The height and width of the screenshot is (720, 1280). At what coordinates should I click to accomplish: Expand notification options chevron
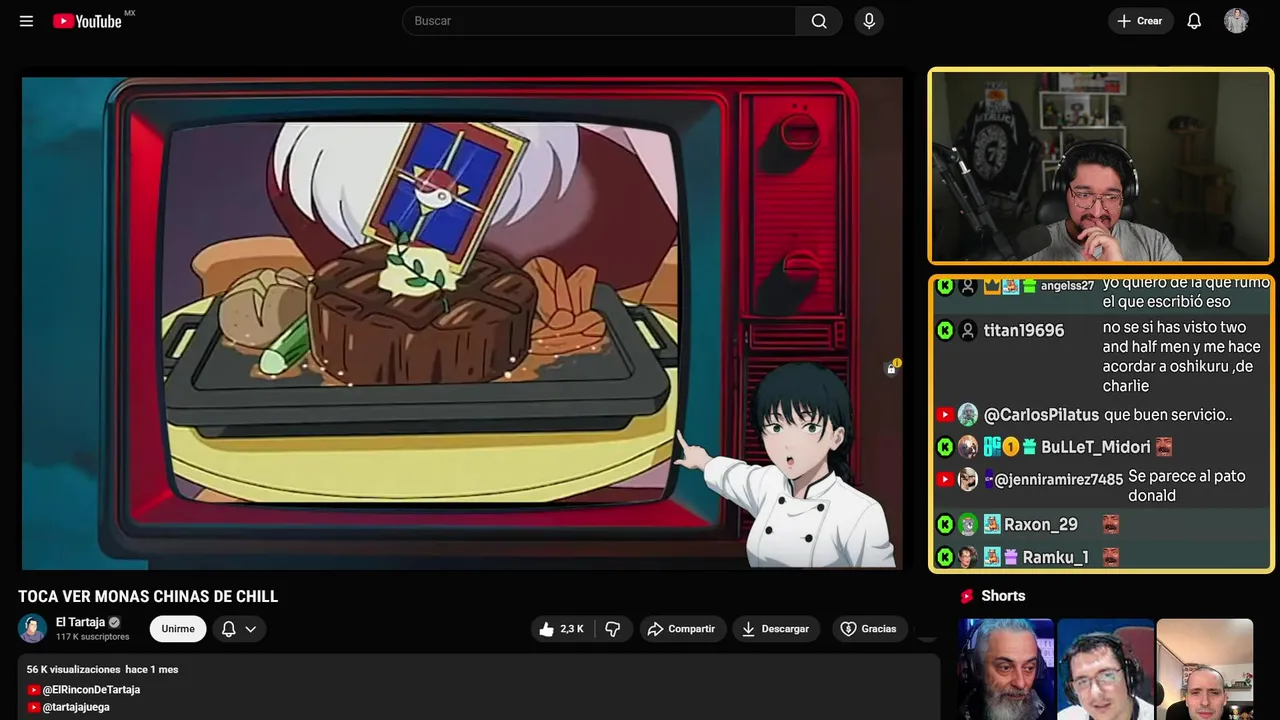tap(251, 629)
